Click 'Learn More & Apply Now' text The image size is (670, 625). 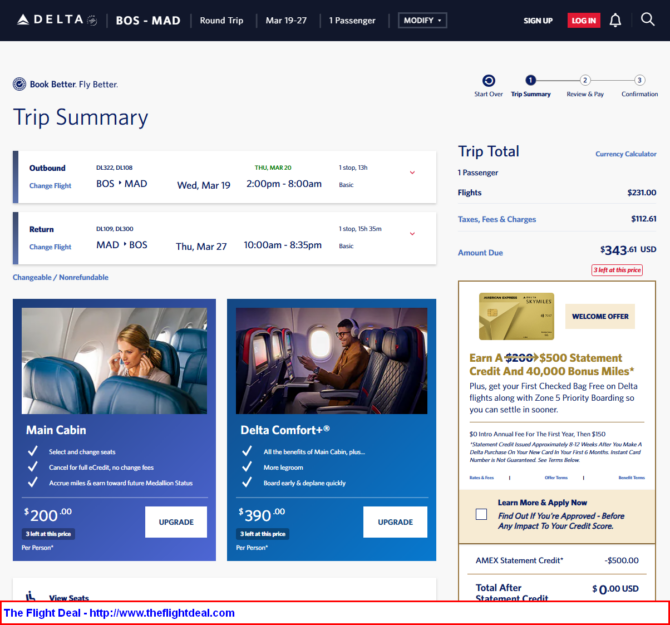tap(542, 502)
